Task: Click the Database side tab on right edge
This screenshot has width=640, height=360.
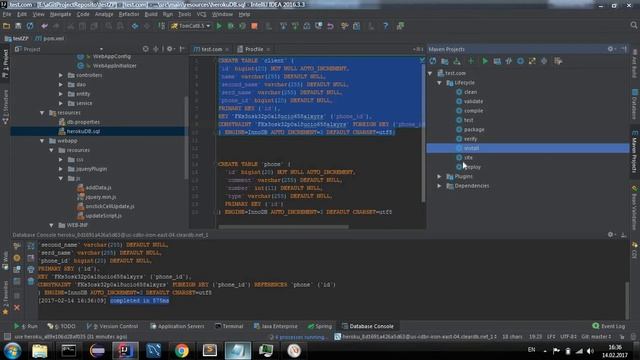Action: tap(635, 103)
